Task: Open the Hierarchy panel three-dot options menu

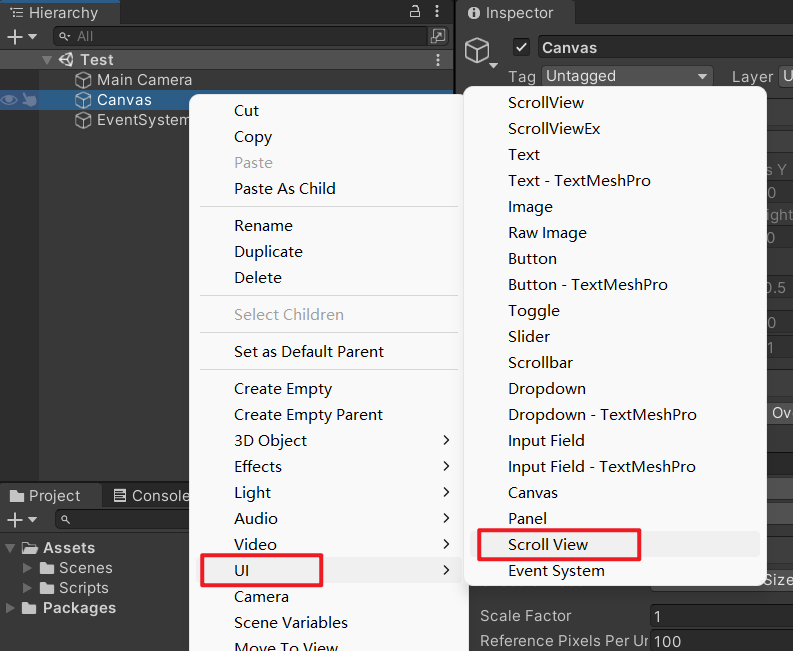Action: tap(437, 11)
